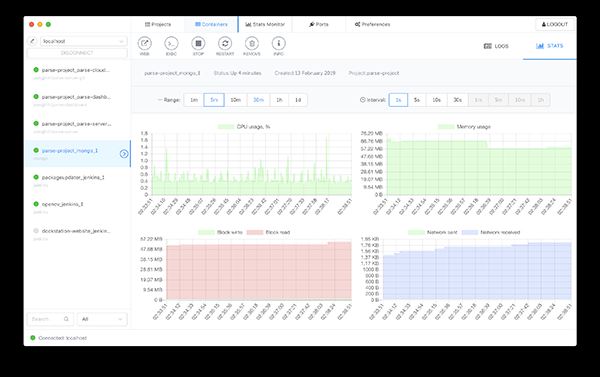Open the Stats Monitor tab

coord(265,24)
